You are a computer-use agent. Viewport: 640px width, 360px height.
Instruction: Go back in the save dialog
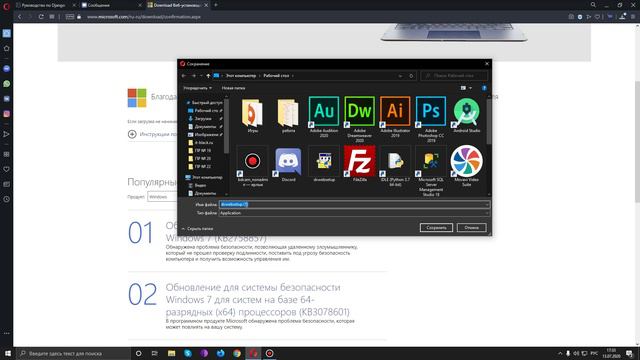pyautogui.click(x=184, y=76)
